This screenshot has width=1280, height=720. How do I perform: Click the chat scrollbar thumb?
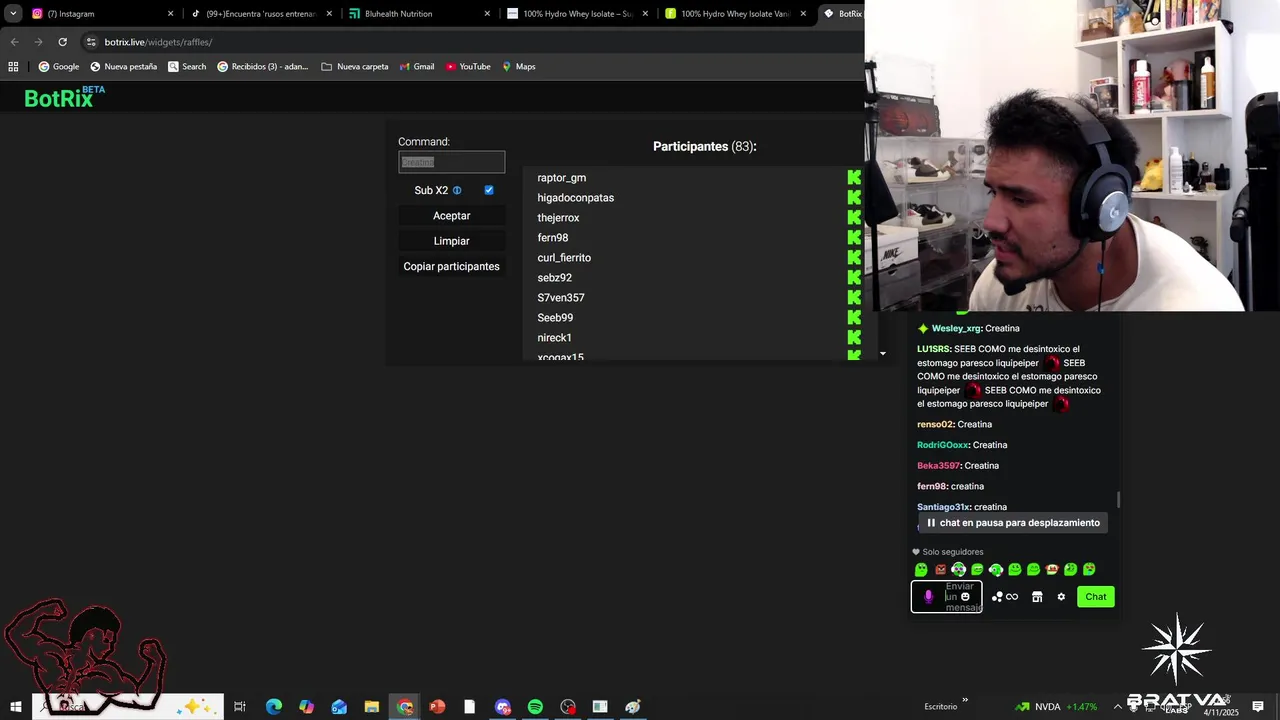[1118, 499]
